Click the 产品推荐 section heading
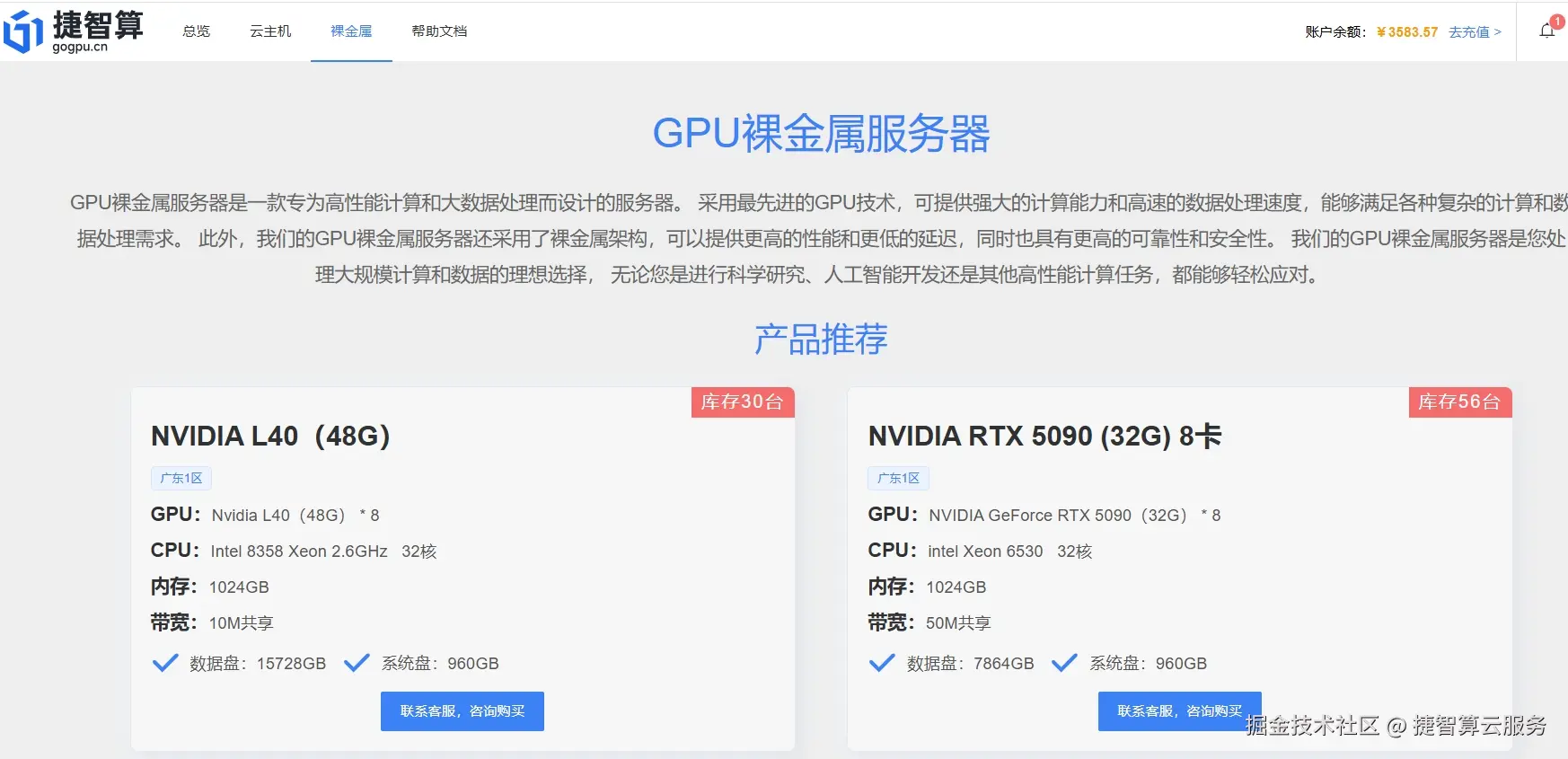This screenshot has width=1568, height=759. [x=821, y=339]
